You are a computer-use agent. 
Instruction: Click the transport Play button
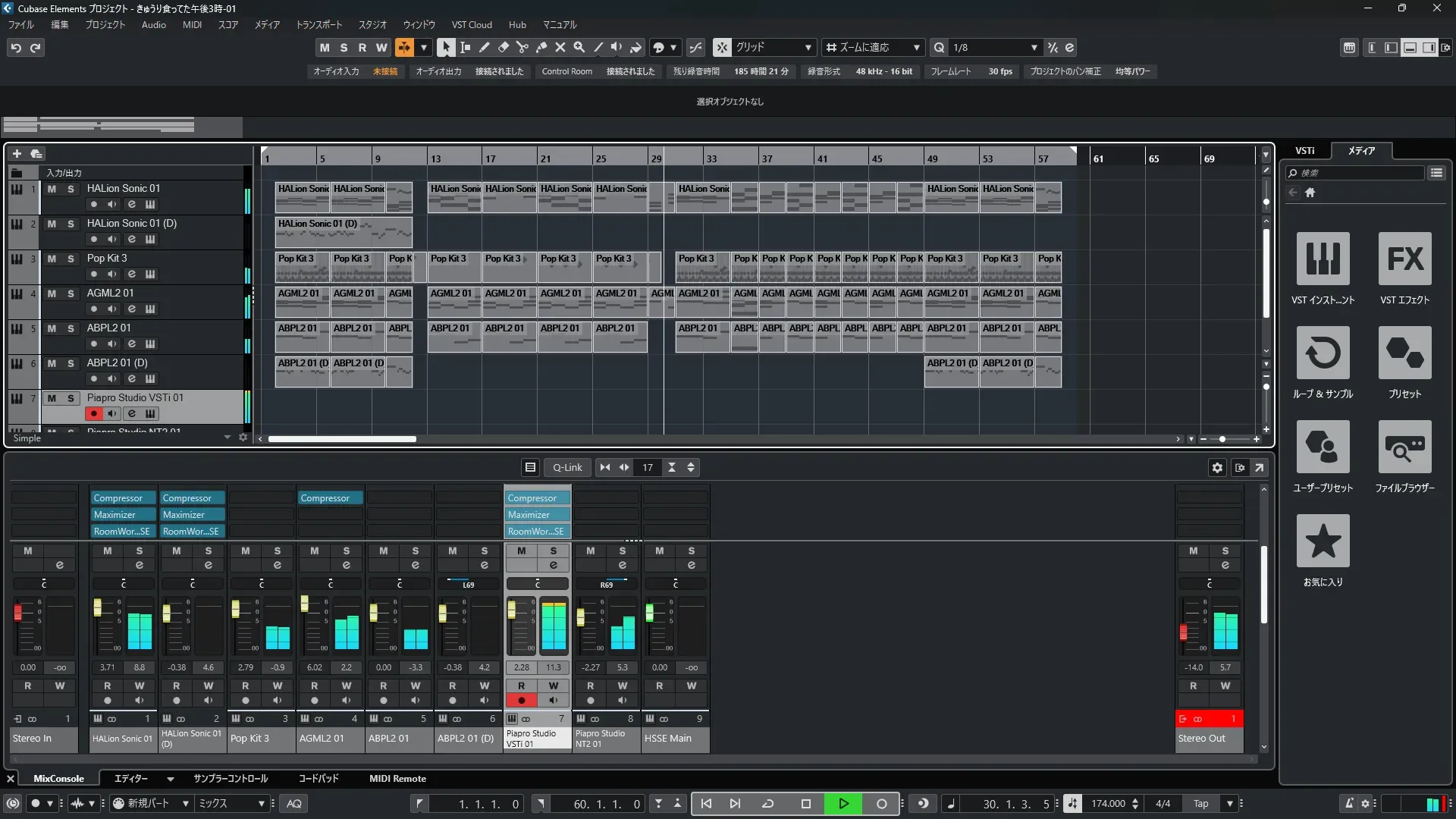(x=843, y=804)
